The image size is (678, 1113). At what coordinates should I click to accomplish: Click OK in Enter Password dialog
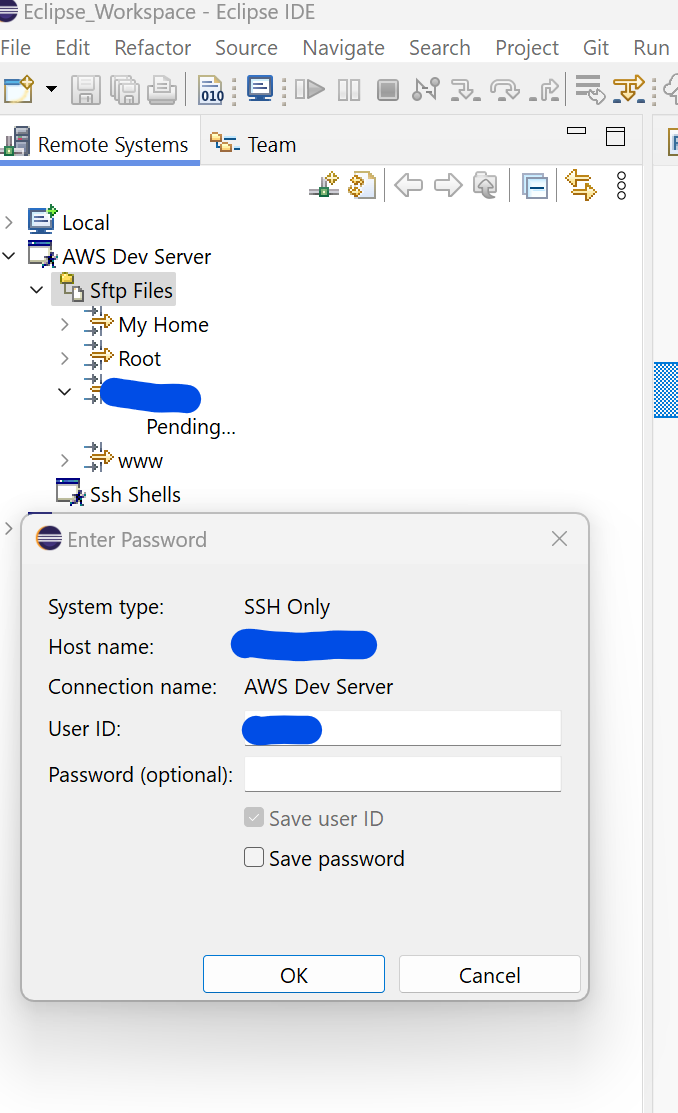tap(294, 975)
